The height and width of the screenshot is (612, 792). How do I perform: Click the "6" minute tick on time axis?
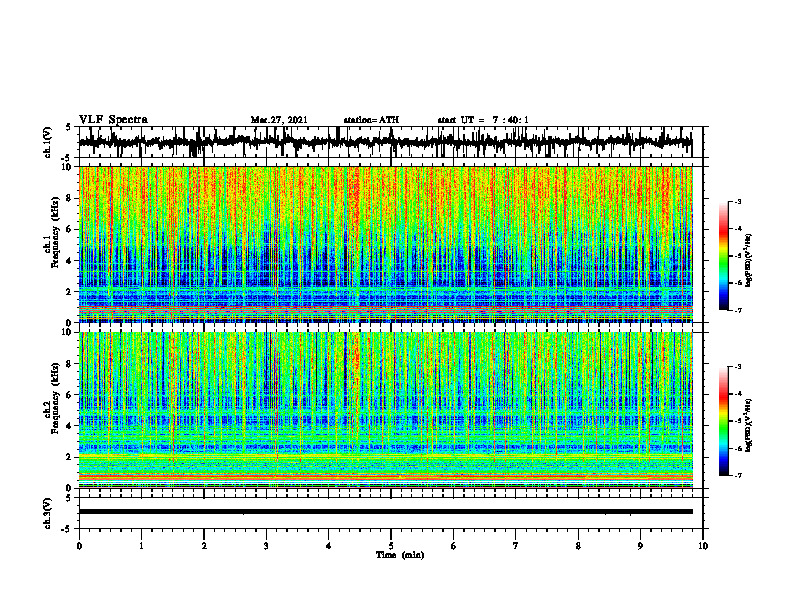(x=454, y=546)
